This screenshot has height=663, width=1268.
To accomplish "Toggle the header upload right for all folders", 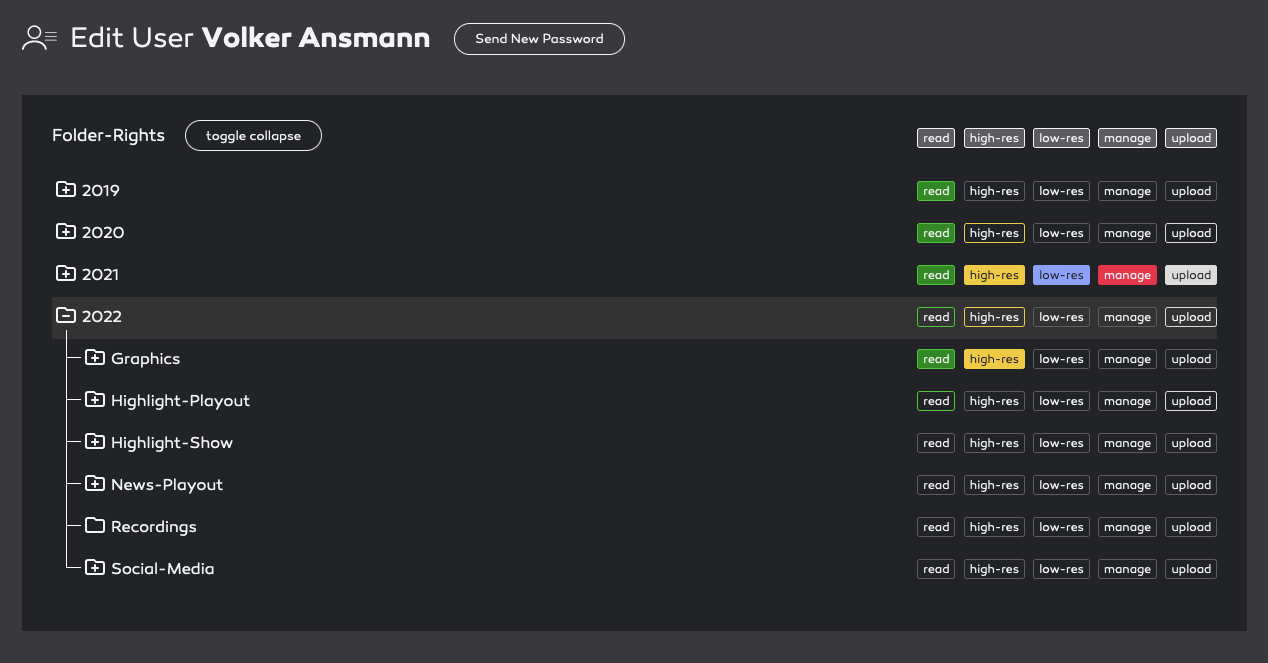I will pos(1191,138).
